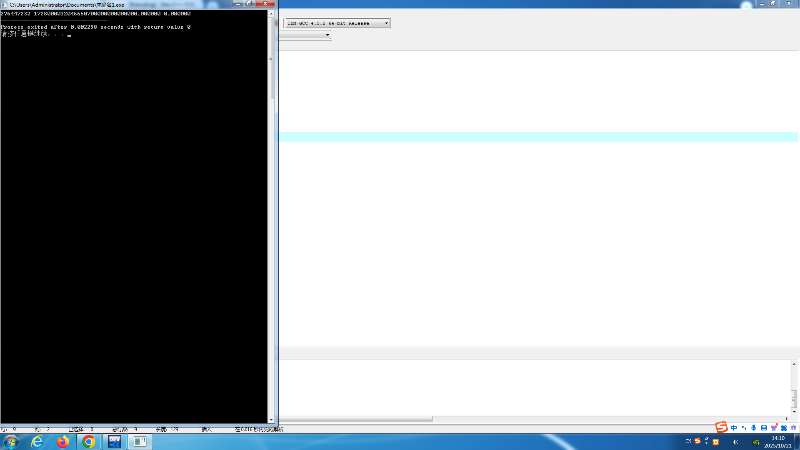Viewport: 800px width, 450px height.
Task: Switch to the console window taskbar button
Action: click(x=140, y=442)
